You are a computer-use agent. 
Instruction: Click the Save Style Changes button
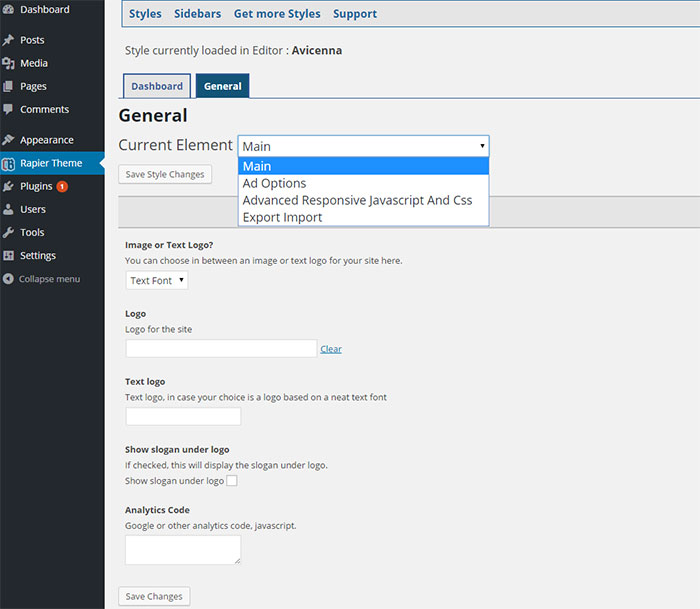pyautogui.click(x=165, y=174)
